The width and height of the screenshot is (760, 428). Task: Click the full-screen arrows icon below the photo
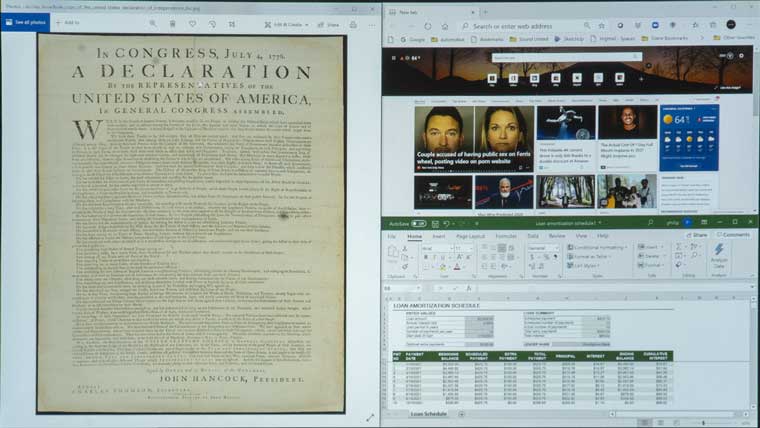370,417
